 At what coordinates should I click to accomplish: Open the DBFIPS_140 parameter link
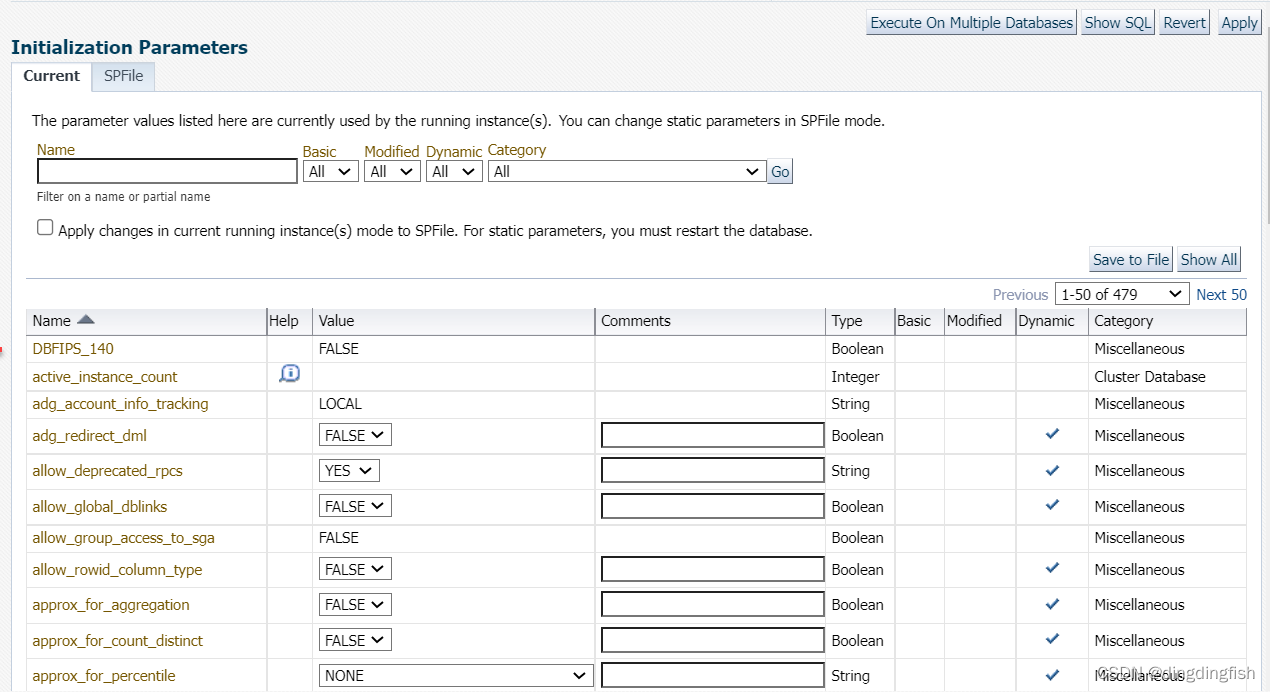(73, 348)
